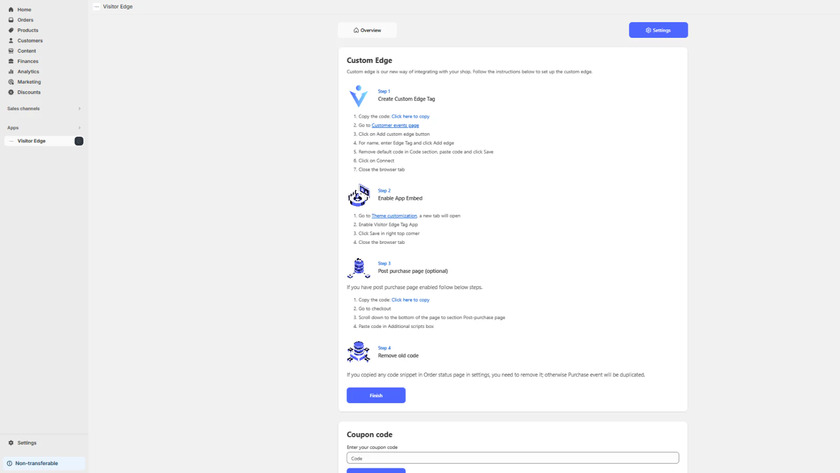Click the Marketing target icon
Viewport: 840px width, 473px height.
tap(11, 82)
